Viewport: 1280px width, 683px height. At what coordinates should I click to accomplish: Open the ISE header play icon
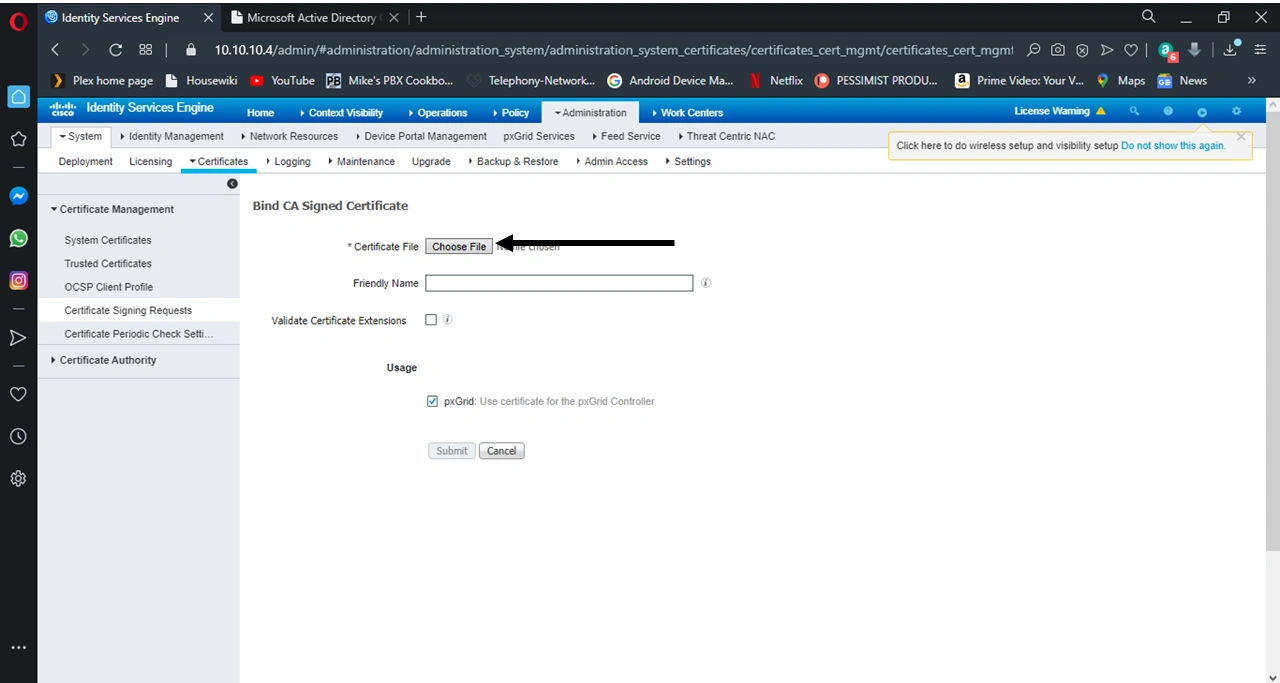click(x=1202, y=112)
